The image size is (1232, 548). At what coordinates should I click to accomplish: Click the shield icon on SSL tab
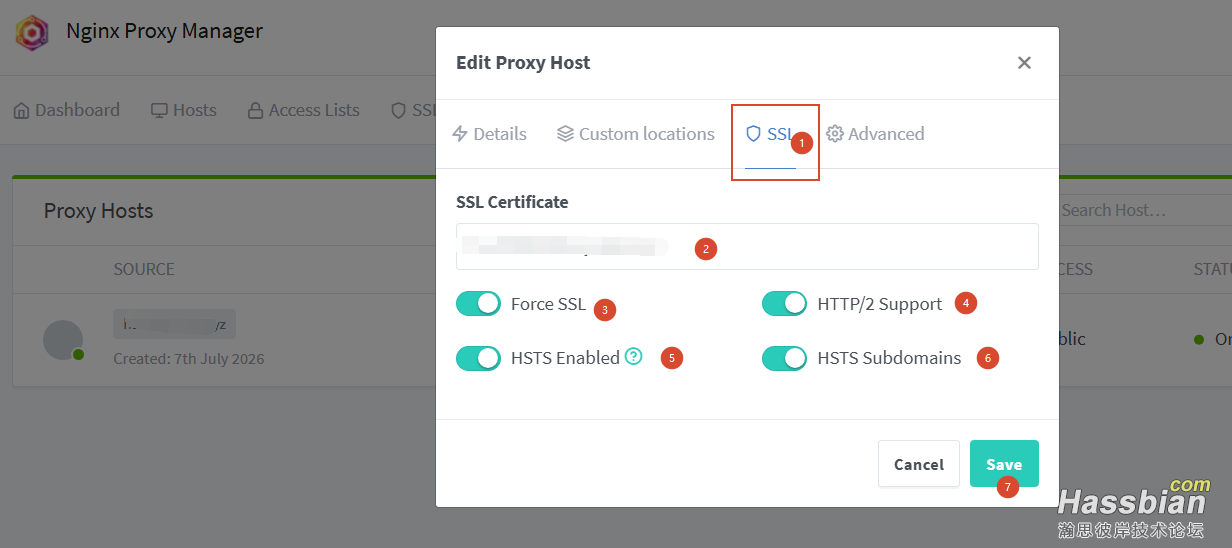754,134
